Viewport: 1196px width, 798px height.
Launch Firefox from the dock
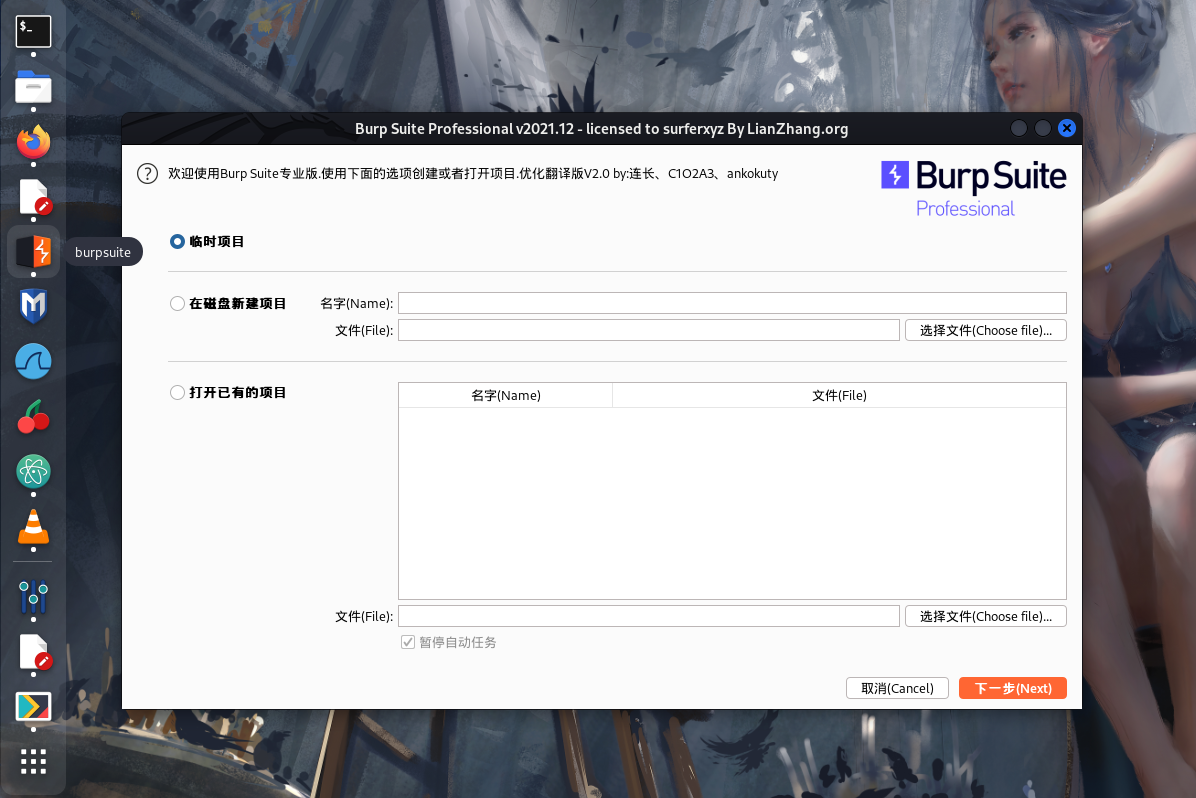[x=34, y=142]
